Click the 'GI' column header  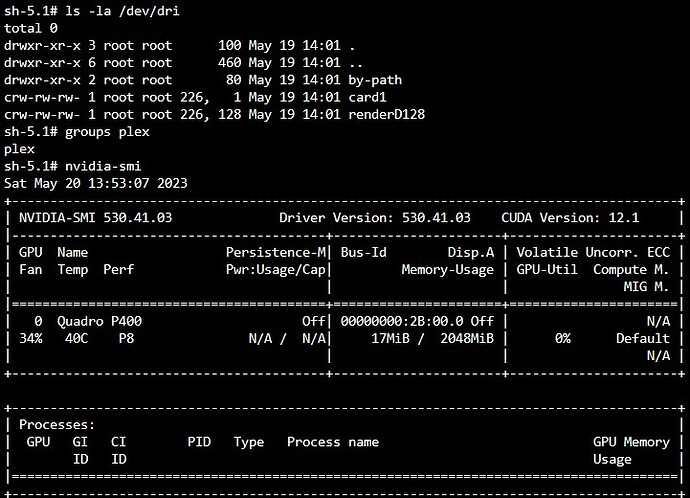[80, 442]
